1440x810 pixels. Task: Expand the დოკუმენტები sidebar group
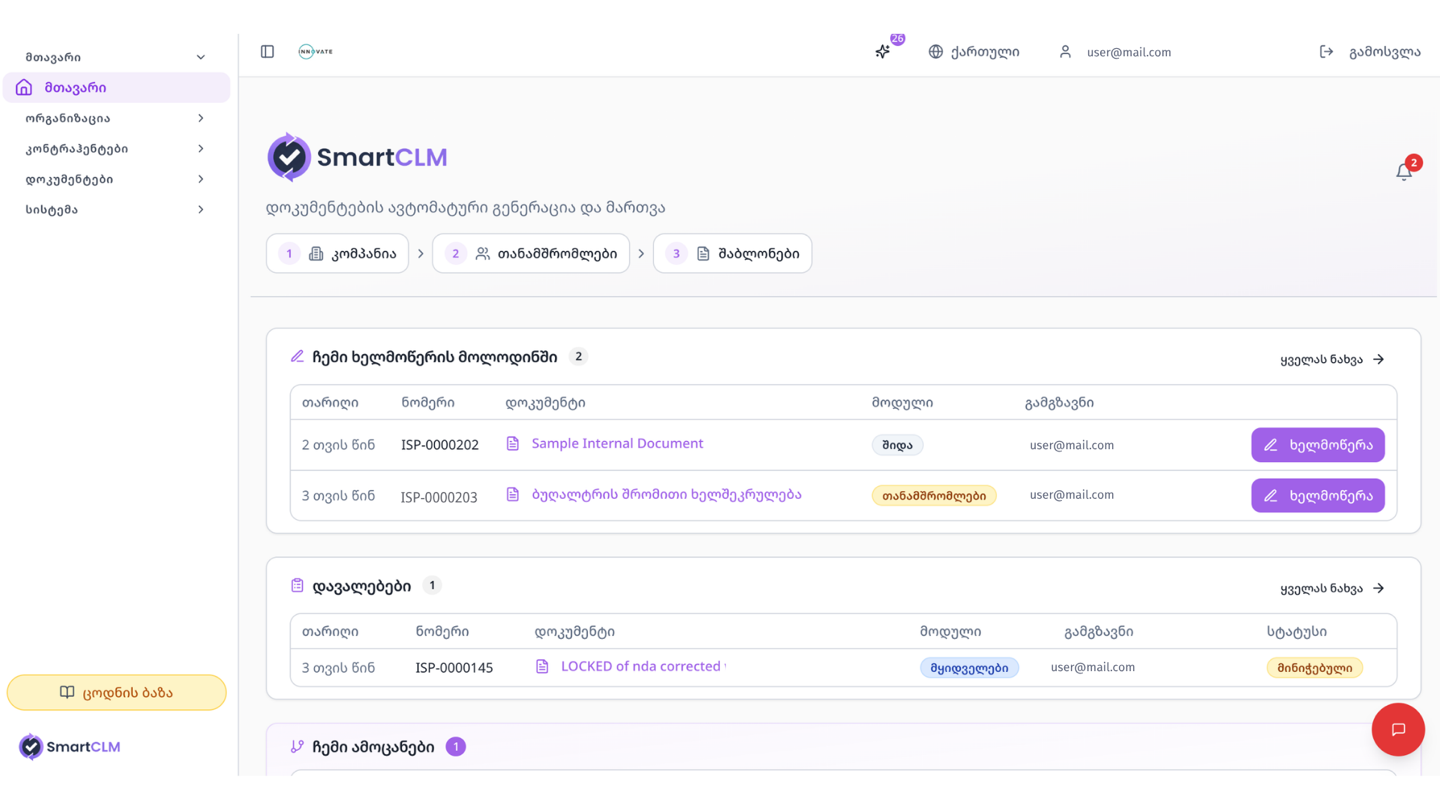[116, 179]
